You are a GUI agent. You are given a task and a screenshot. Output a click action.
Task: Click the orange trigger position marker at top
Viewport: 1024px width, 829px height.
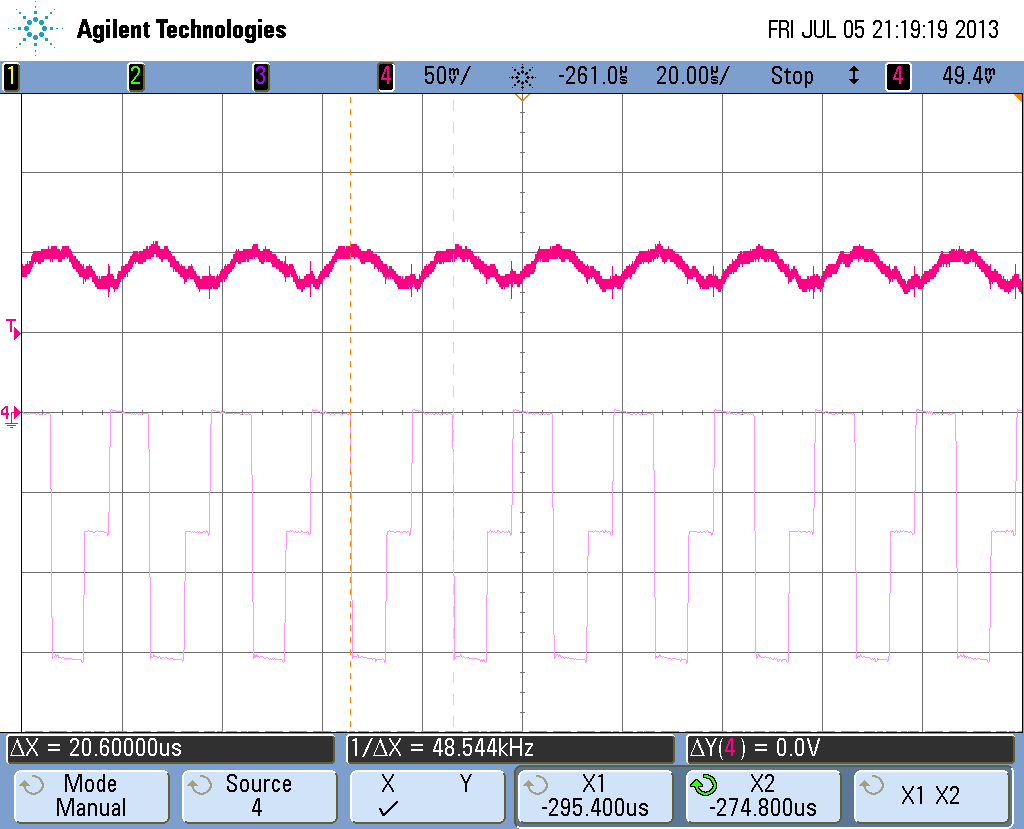coord(522,97)
